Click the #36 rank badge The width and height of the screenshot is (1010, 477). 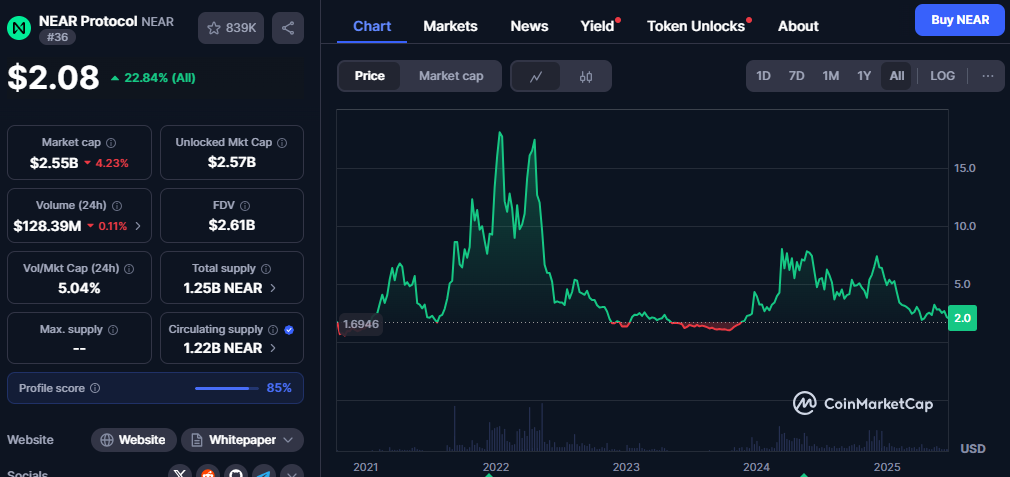coord(58,37)
